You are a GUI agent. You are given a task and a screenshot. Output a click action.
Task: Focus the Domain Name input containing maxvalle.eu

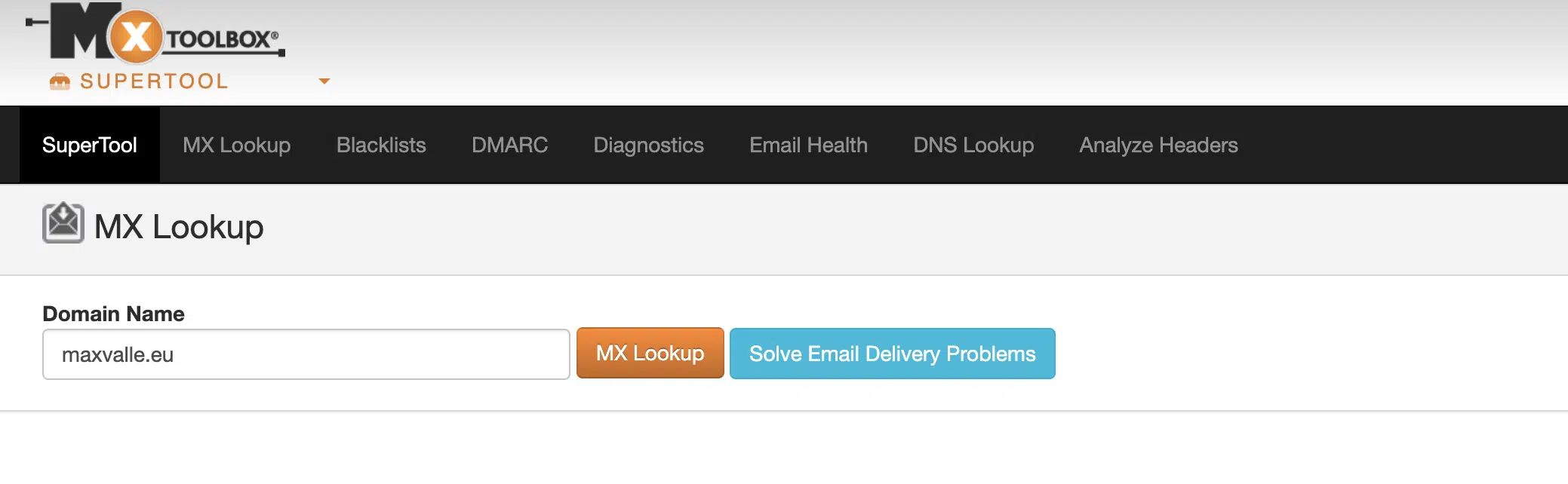(x=306, y=354)
